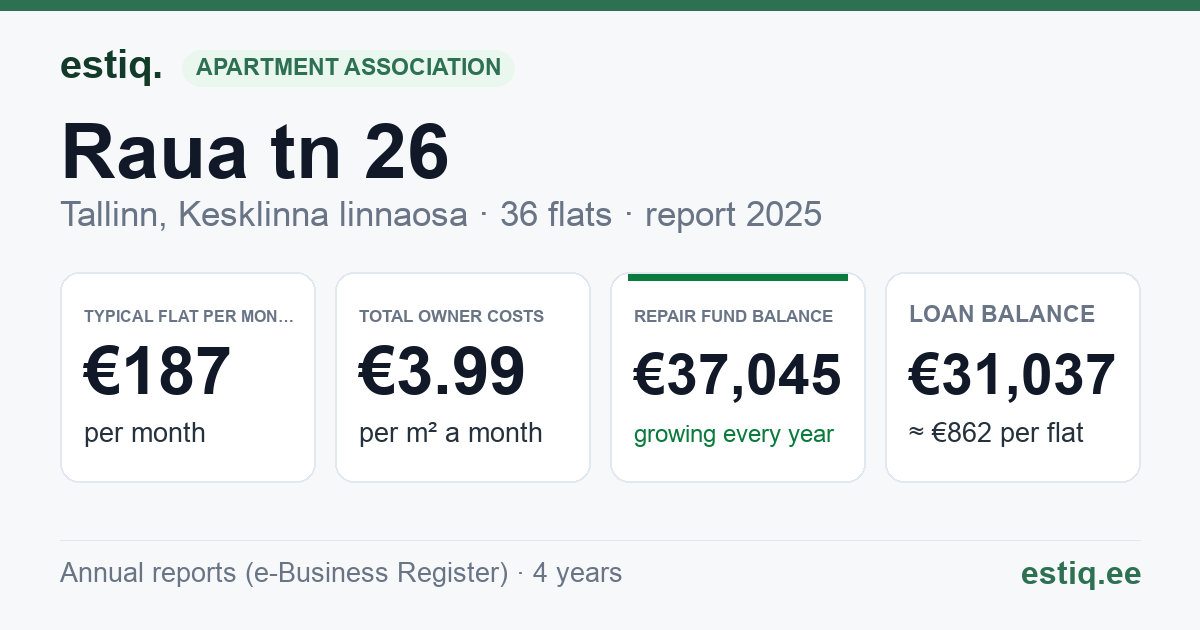Click the €187 value
This screenshot has height=630, width=1200.
click(157, 371)
